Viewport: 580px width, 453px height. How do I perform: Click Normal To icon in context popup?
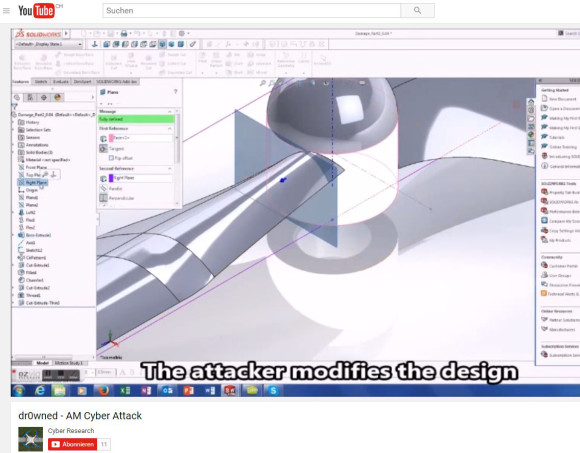(54, 175)
